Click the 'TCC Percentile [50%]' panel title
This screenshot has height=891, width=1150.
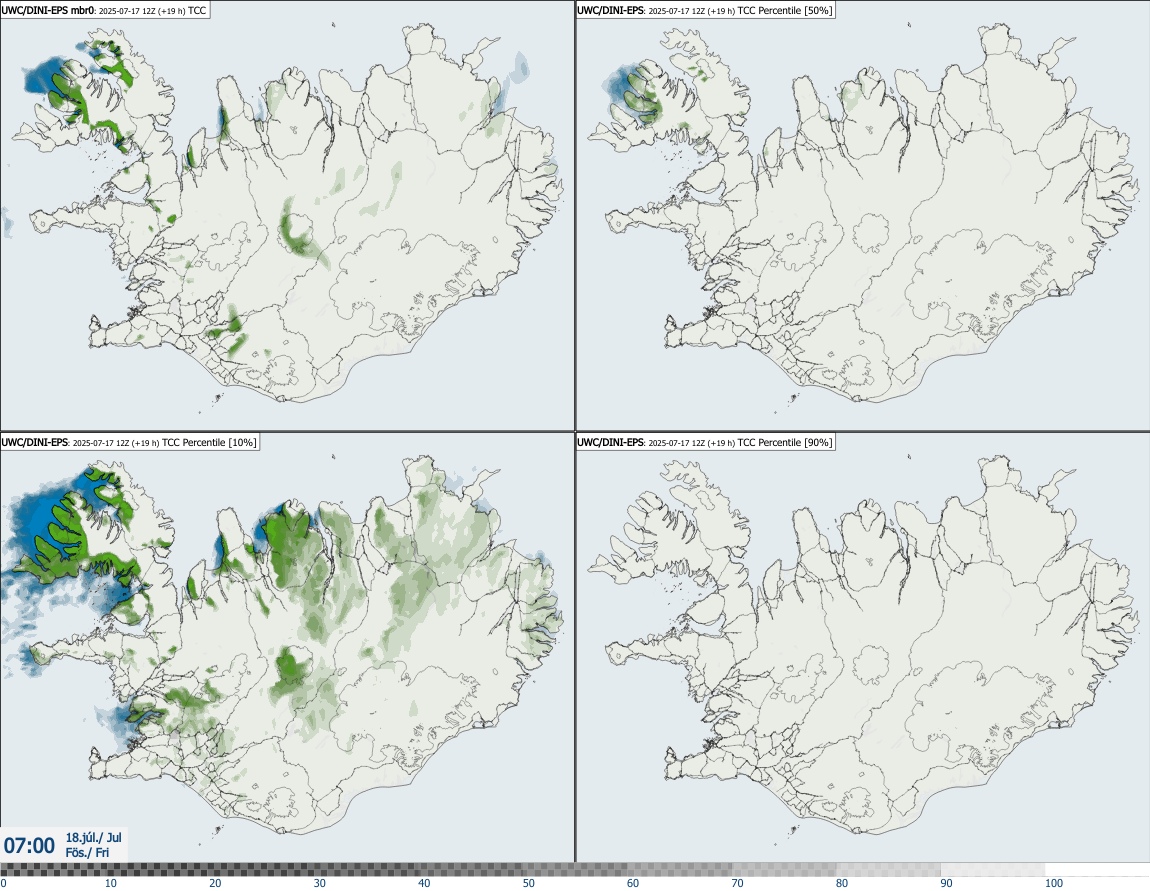(706, 11)
